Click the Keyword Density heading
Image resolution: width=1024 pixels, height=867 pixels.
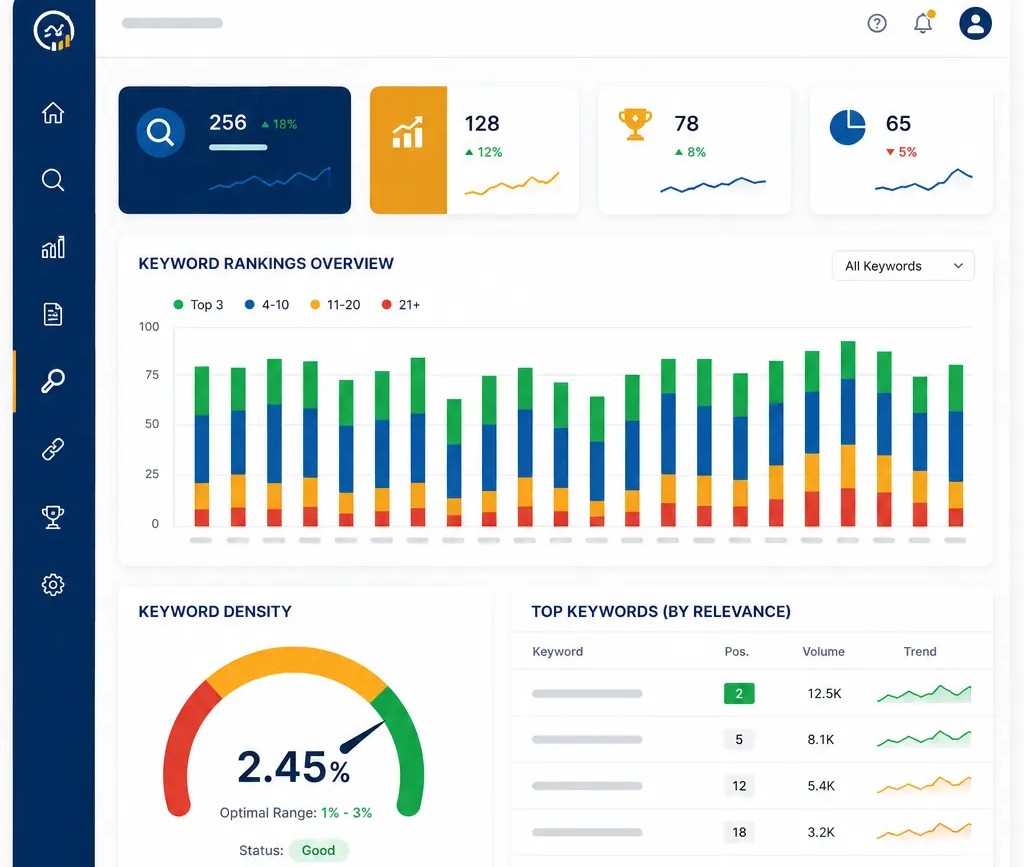point(215,612)
